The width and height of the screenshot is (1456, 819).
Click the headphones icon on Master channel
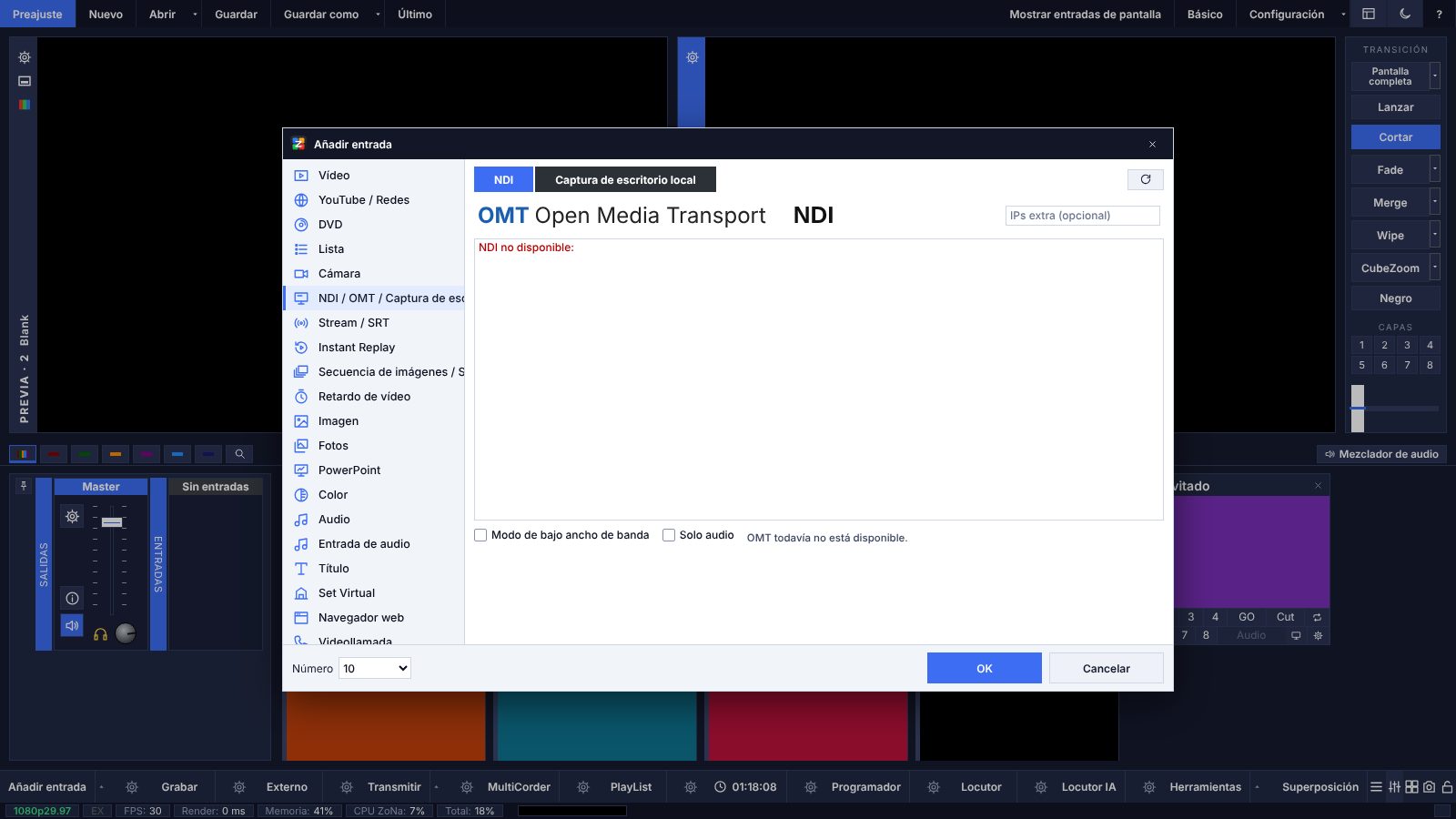pos(101,634)
